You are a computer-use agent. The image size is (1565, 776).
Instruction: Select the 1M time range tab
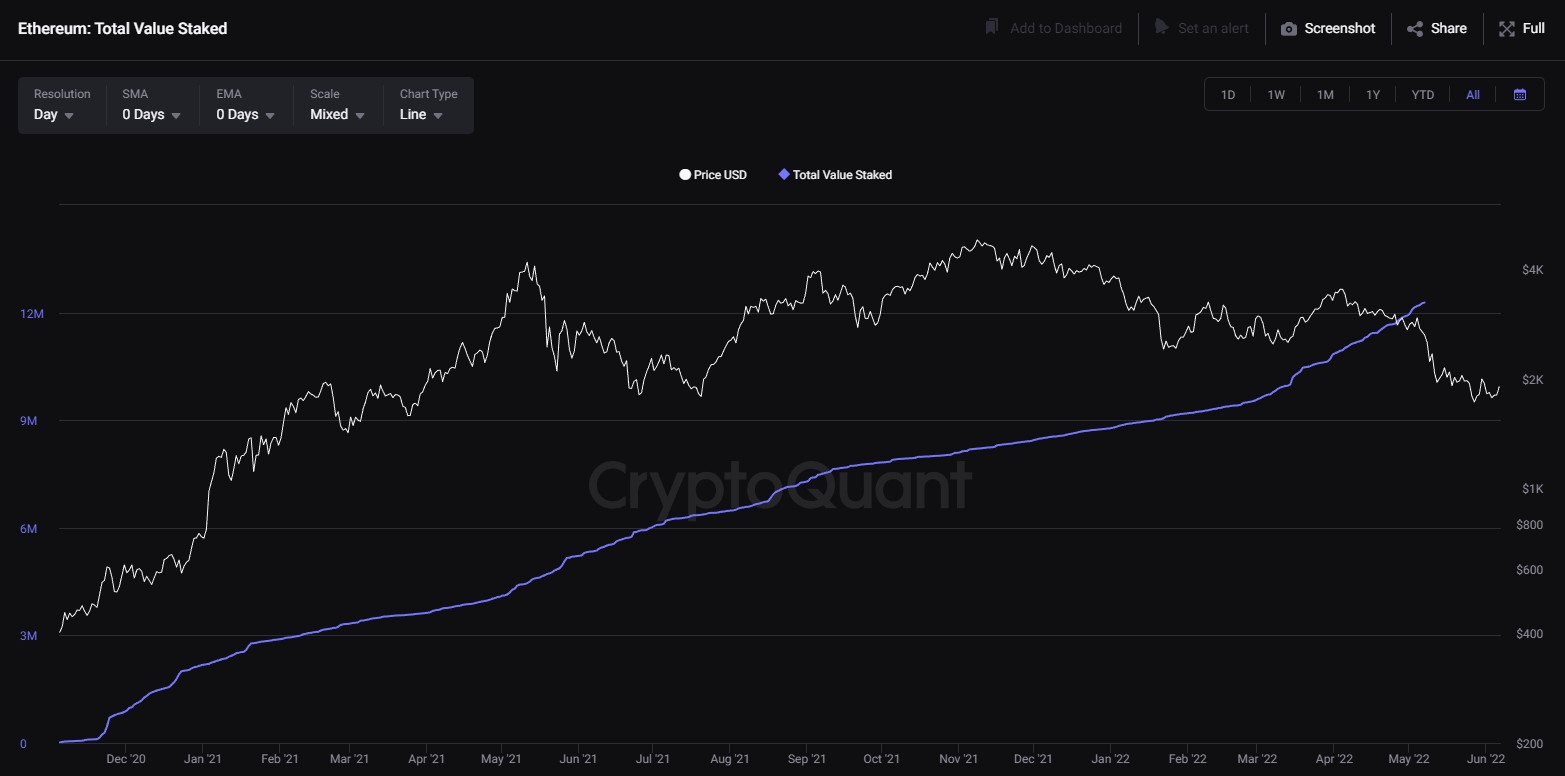coord(1325,94)
